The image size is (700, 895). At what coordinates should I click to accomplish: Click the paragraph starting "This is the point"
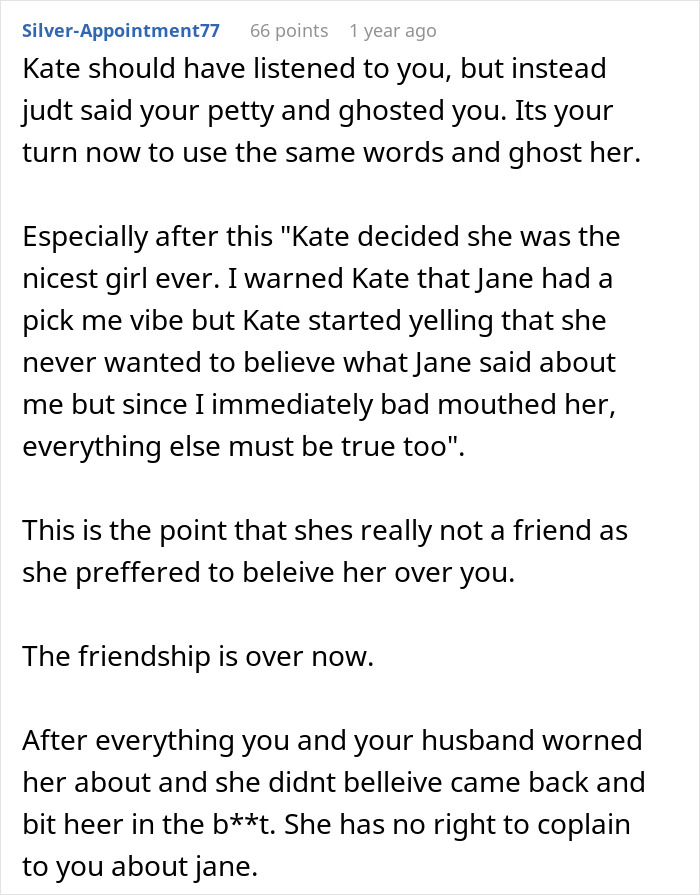click(325, 550)
